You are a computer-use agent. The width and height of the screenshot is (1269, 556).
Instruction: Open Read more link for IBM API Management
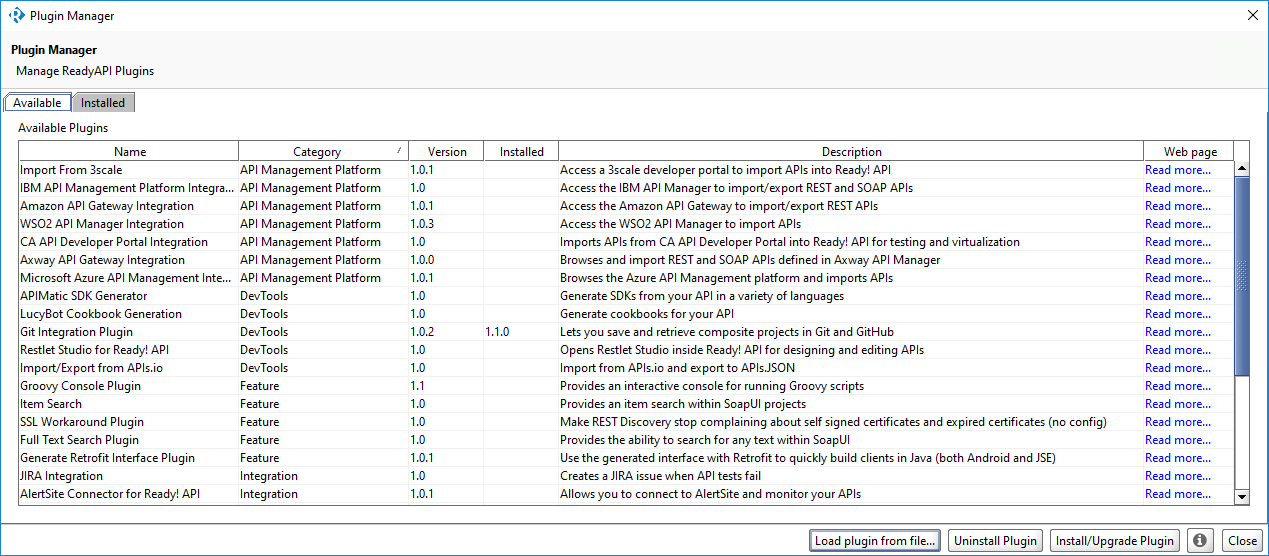1177,188
